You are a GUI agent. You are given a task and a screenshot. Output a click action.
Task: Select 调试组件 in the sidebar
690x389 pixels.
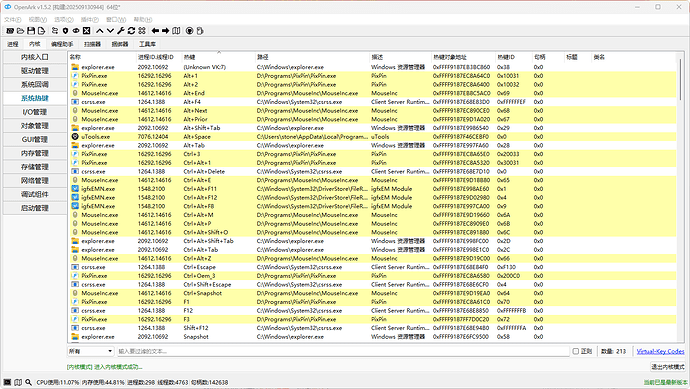tap(35, 194)
